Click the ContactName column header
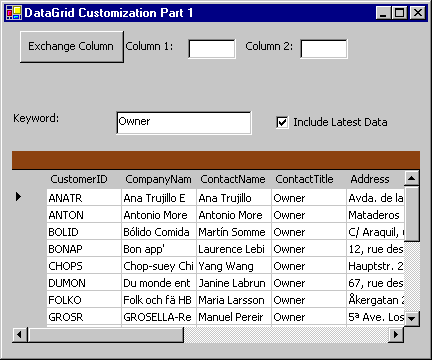This screenshot has height=360, width=432. coord(234,179)
